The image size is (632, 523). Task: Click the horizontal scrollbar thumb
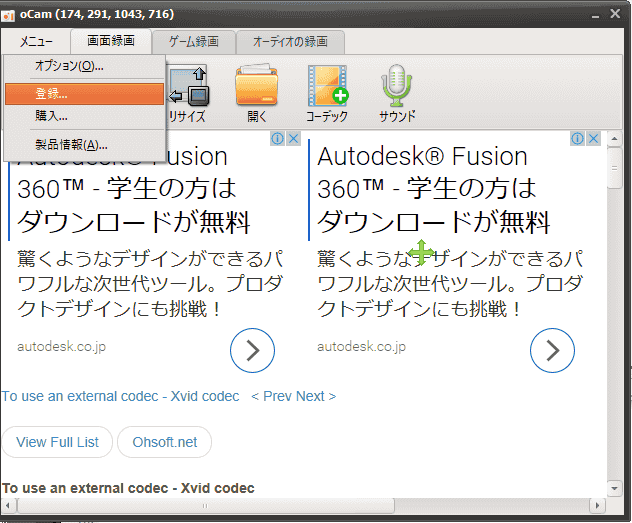coord(205,505)
